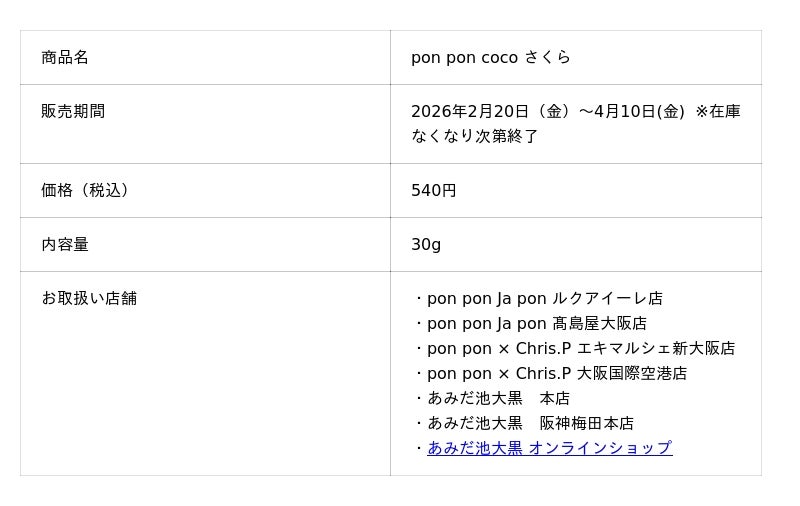Click the （税込） text beside 価格
Image resolution: width=800 pixels, height=506 pixels.
pyautogui.click(x=104, y=190)
